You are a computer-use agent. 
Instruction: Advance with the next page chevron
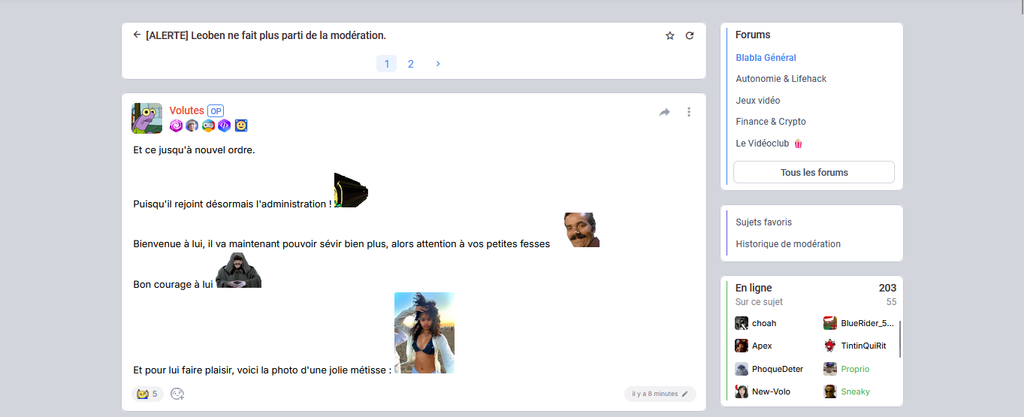tap(438, 64)
